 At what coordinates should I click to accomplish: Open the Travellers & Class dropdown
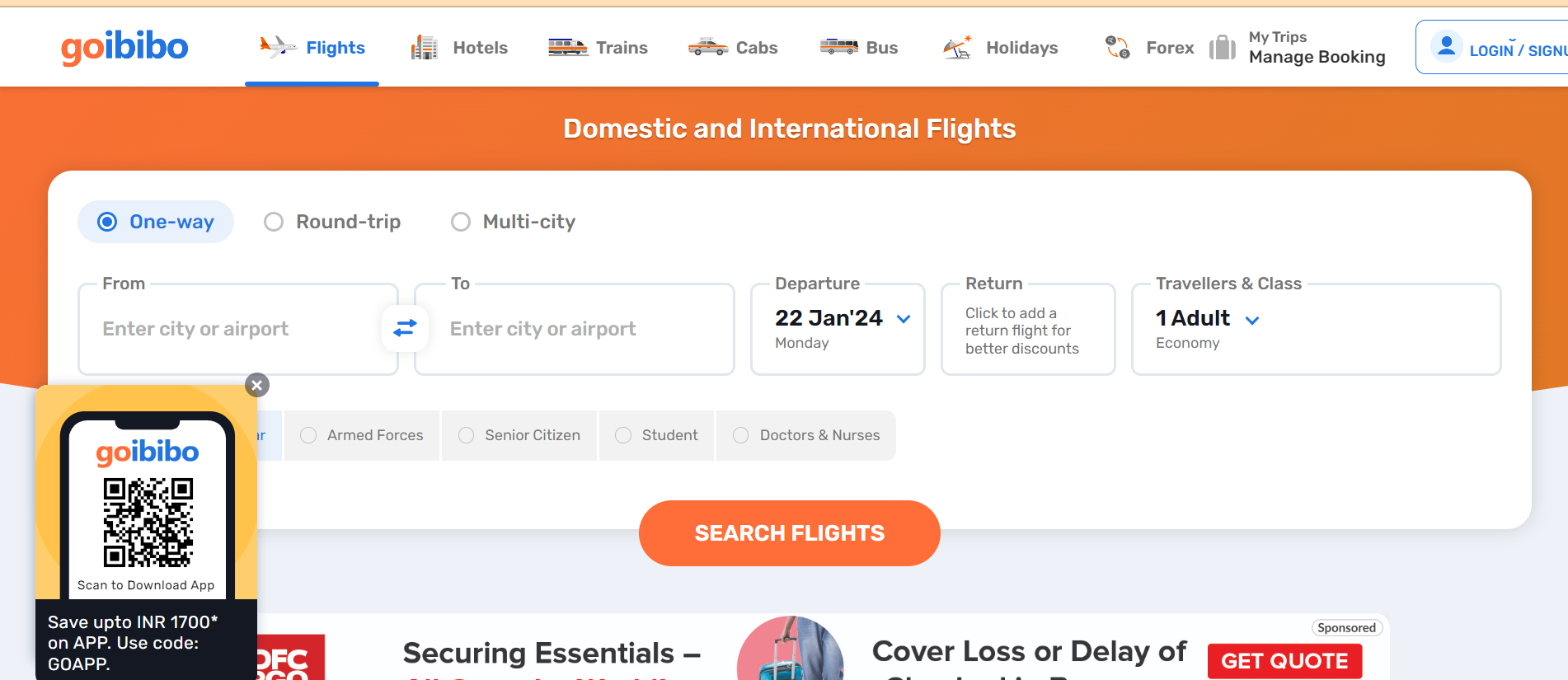[x=1252, y=320]
